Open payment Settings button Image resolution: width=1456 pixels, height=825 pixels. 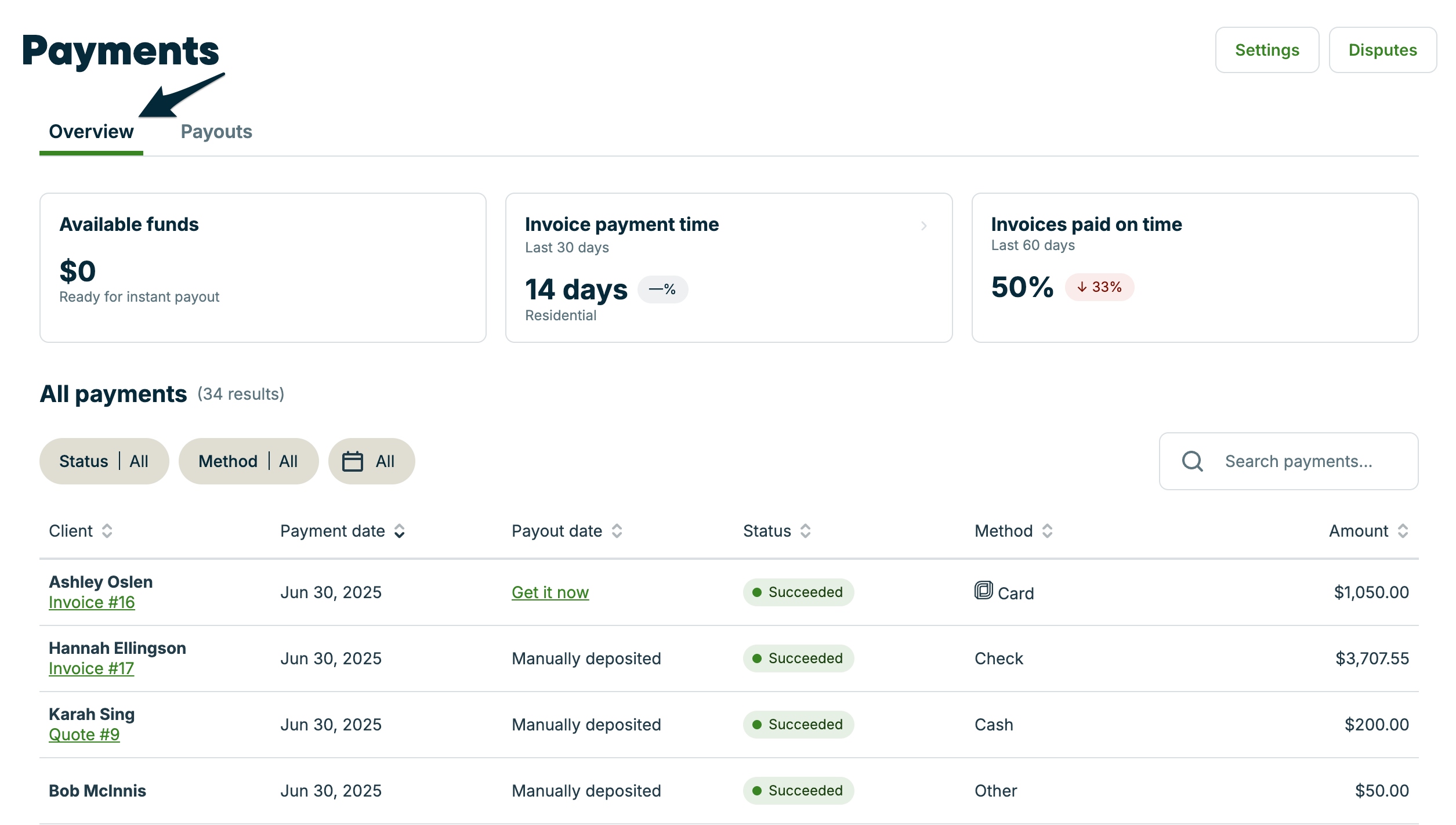point(1267,50)
